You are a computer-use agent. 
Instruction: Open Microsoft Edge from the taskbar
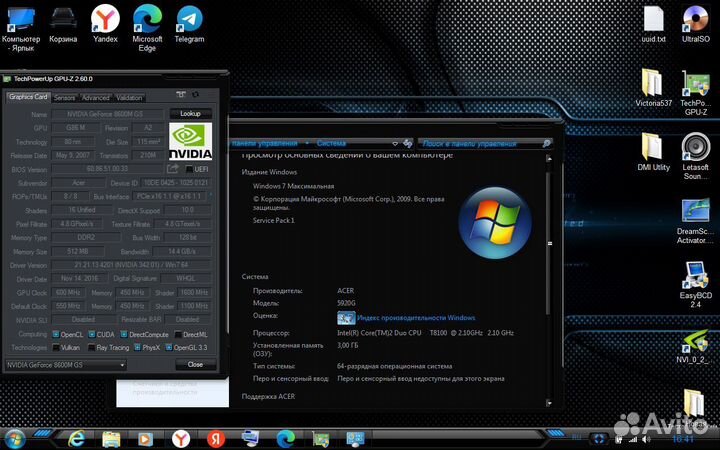pyautogui.click(x=285, y=439)
